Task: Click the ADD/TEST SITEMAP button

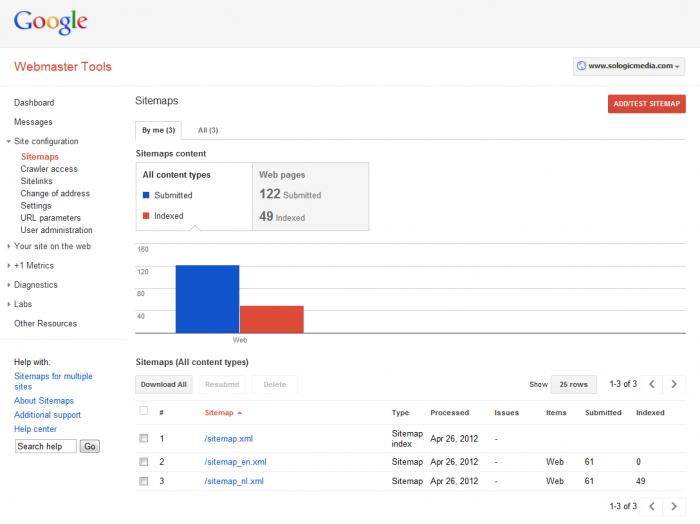Action: pos(646,103)
